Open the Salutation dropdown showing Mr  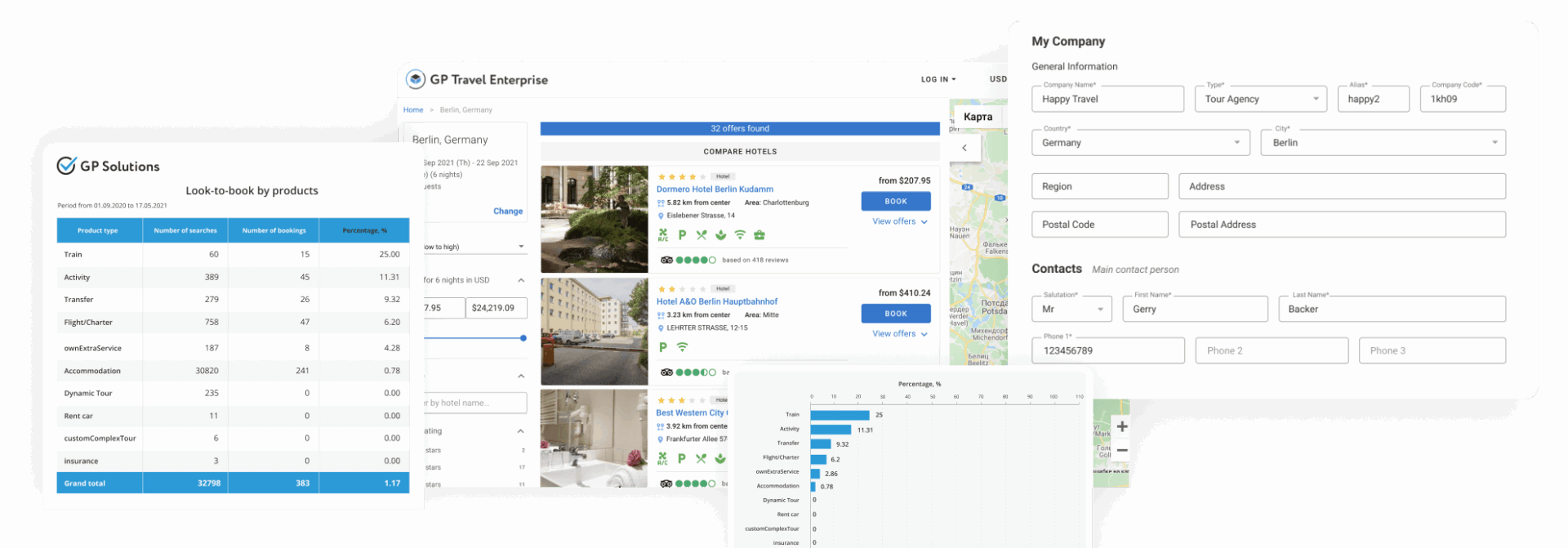[1071, 309]
